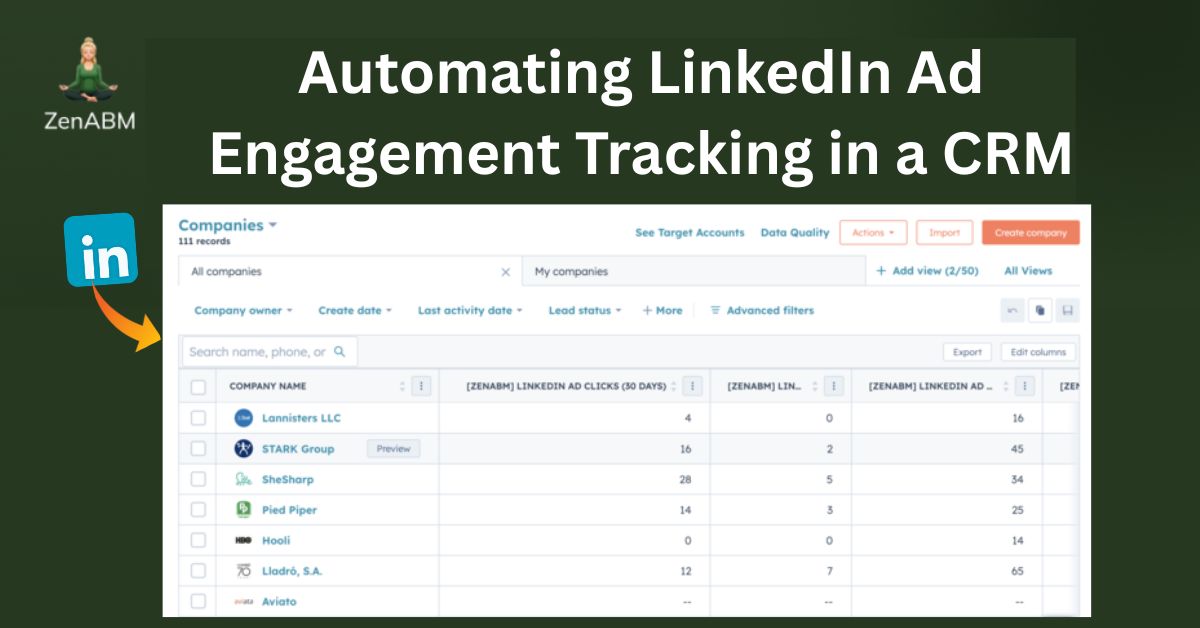Open the '[ZENABM] LIN...' column options menu
The width and height of the screenshot is (1200, 628).
tap(834, 386)
